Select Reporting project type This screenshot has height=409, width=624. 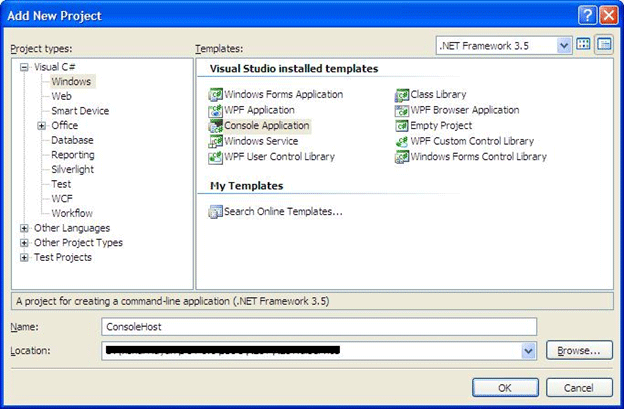(x=73, y=155)
